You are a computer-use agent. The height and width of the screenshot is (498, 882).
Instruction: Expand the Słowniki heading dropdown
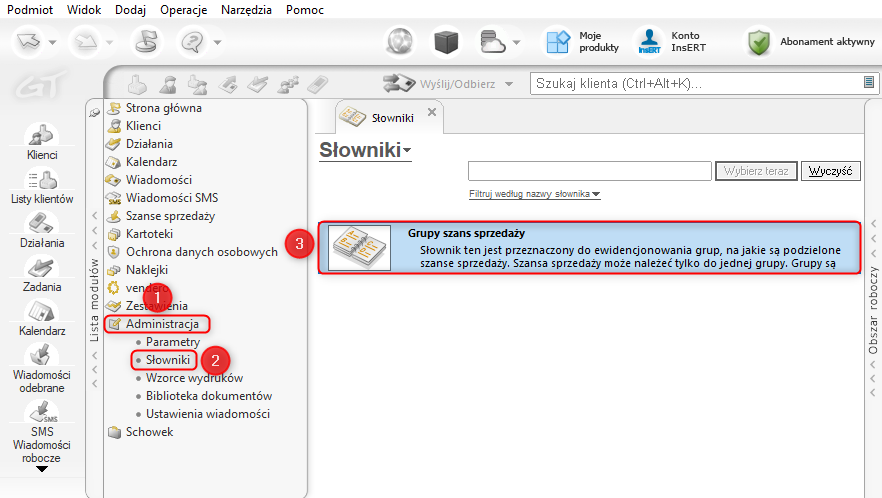[x=407, y=150]
